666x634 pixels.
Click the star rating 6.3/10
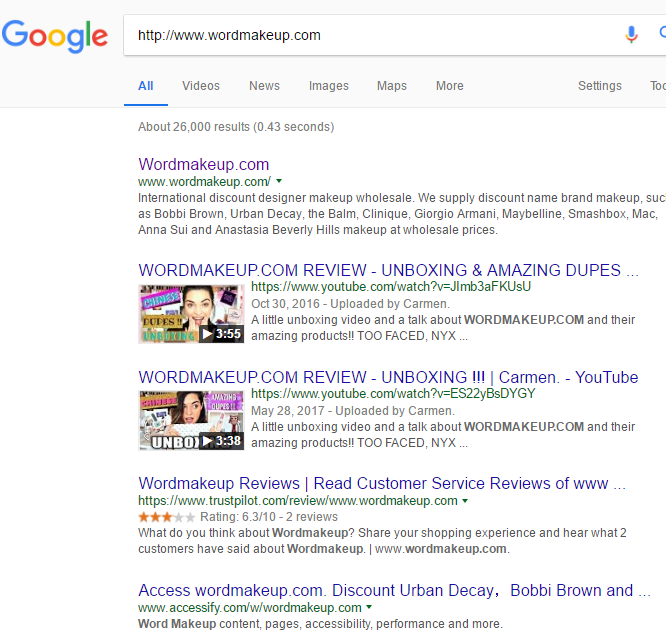[x=166, y=517]
